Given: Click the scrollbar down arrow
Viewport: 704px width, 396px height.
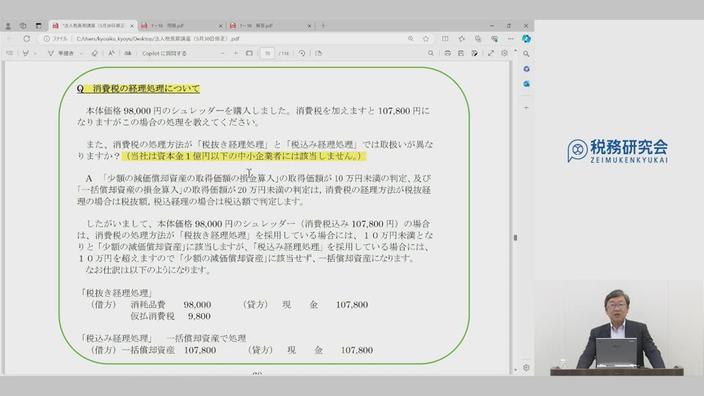Looking at the screenshot, I should click(x=515, y=370).
